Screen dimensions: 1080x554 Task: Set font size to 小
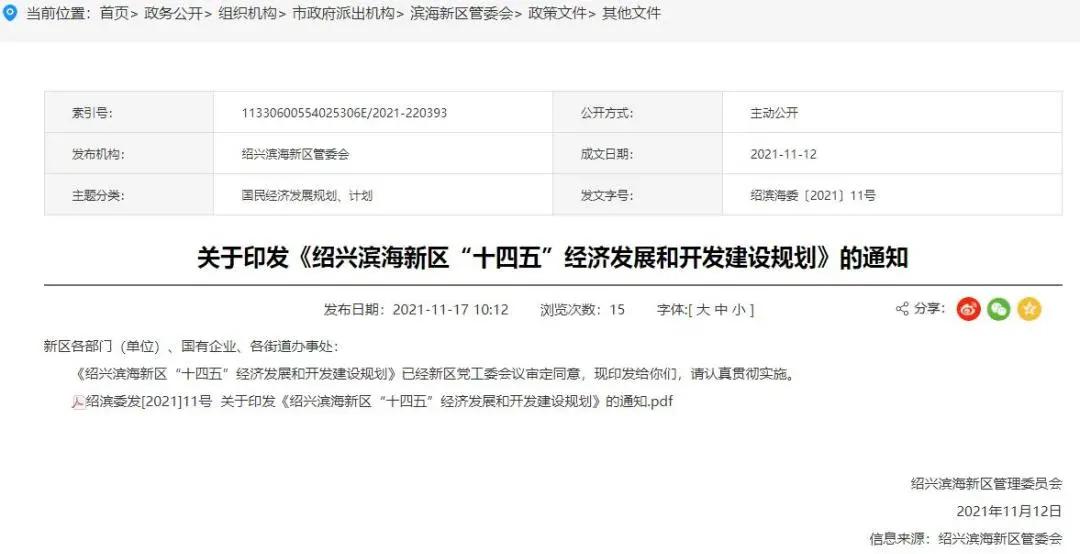coord(739,310)
